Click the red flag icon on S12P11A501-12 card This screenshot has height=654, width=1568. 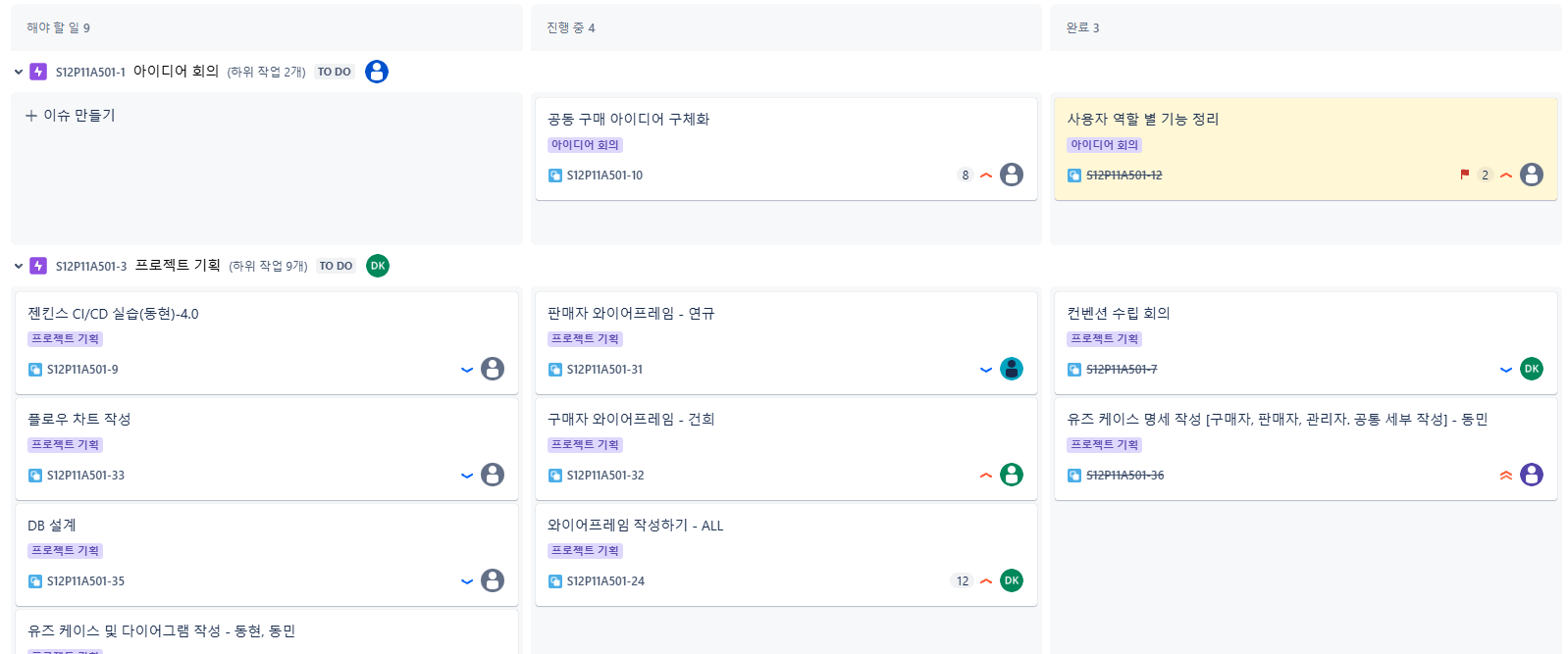coord(1464,175)
